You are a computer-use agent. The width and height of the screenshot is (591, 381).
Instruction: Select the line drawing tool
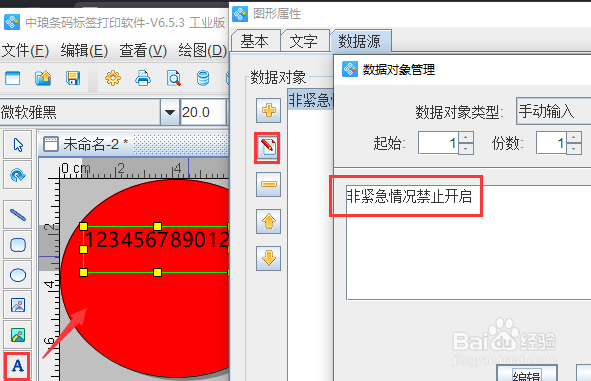pos(18,215)
